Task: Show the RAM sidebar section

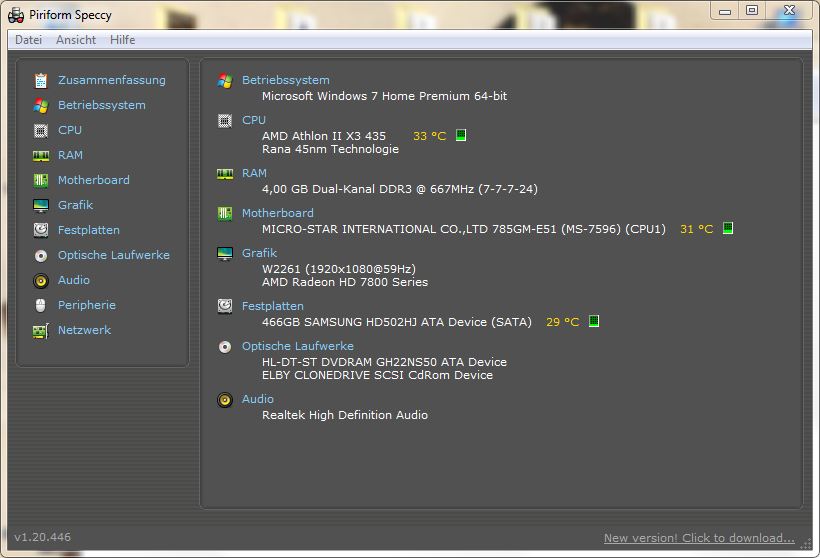Action: click(x=70, y=155)
